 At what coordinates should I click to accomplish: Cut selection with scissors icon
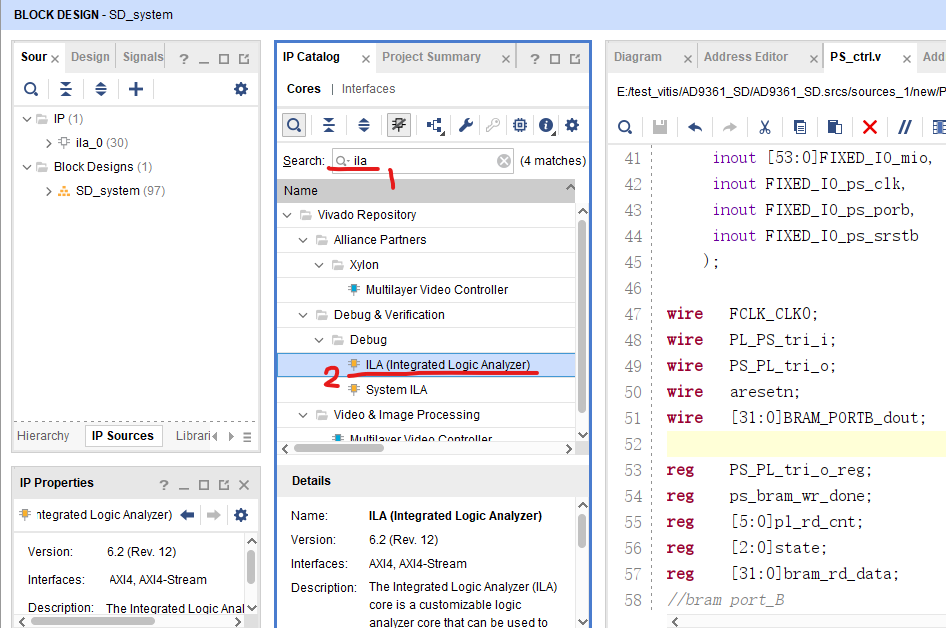pyautogui.click(x=765, y=127)
